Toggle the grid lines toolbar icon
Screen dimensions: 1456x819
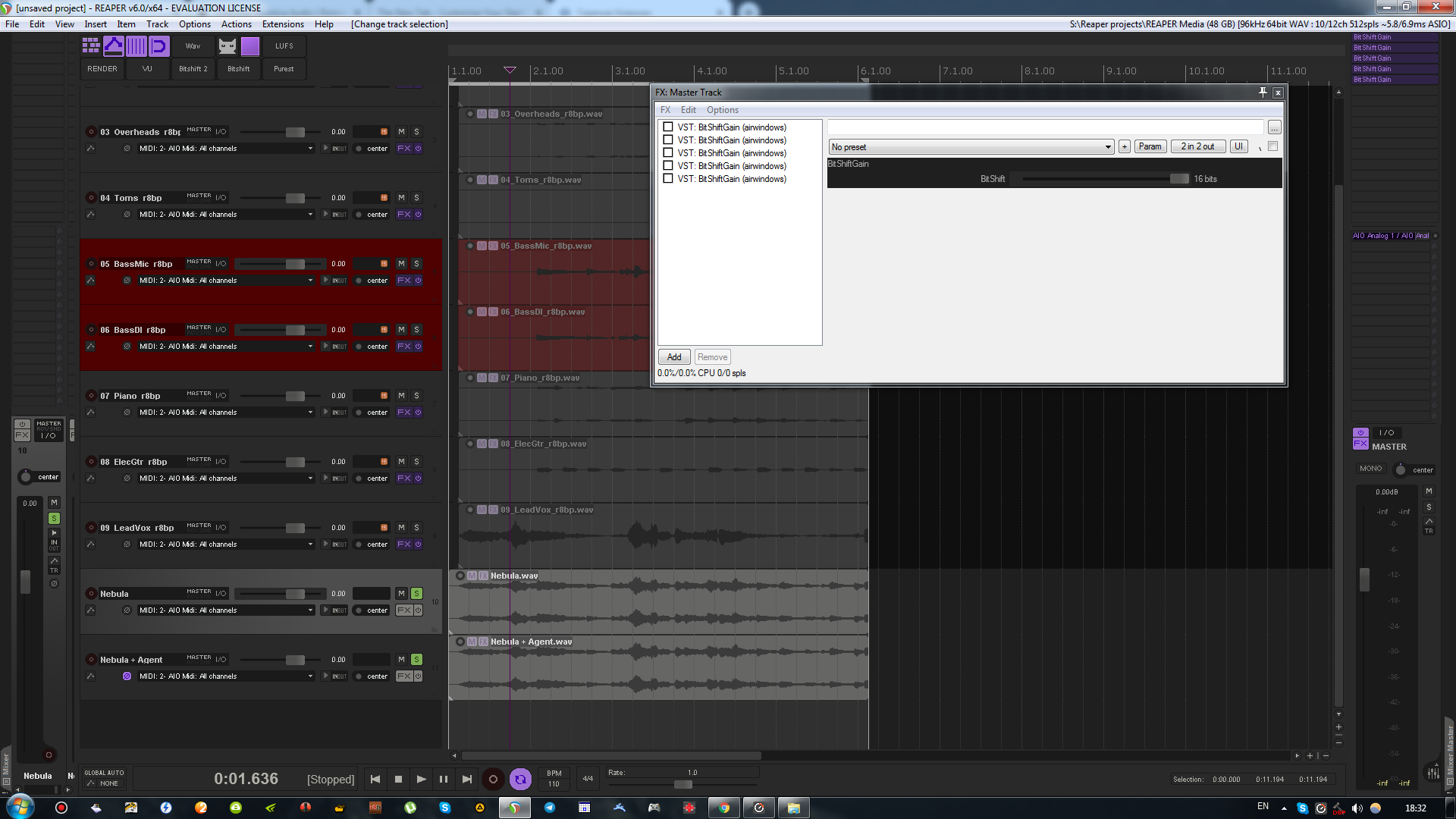(136, 46)
